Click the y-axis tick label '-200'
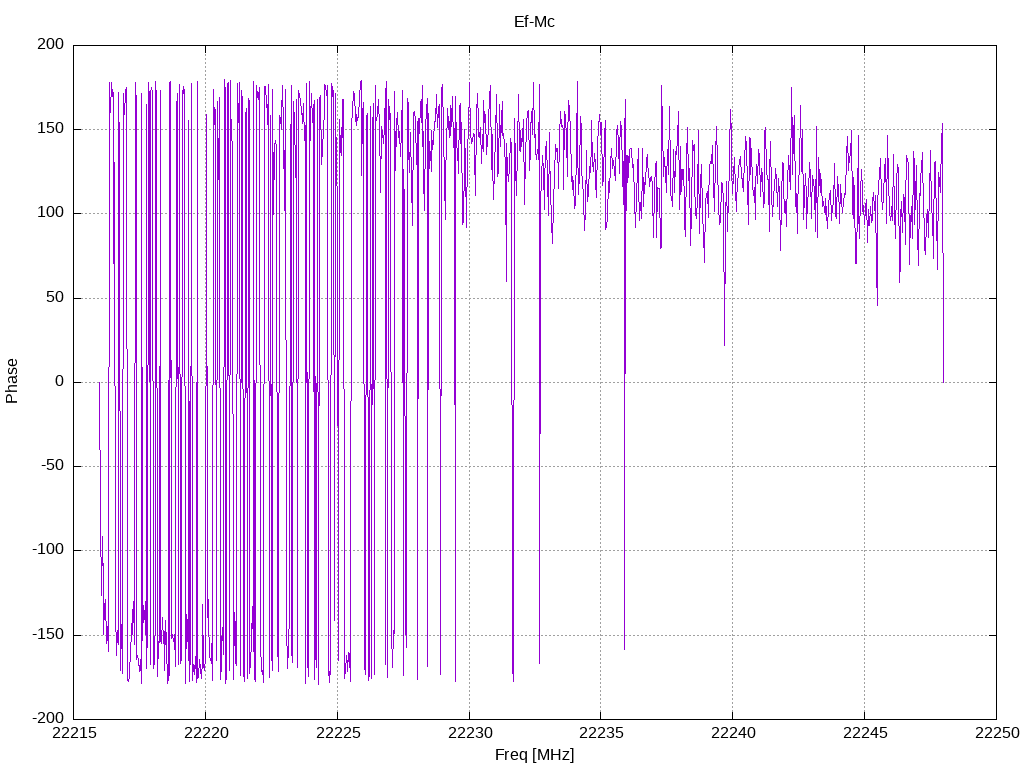1024x768 pixels. tap(48, 718)
